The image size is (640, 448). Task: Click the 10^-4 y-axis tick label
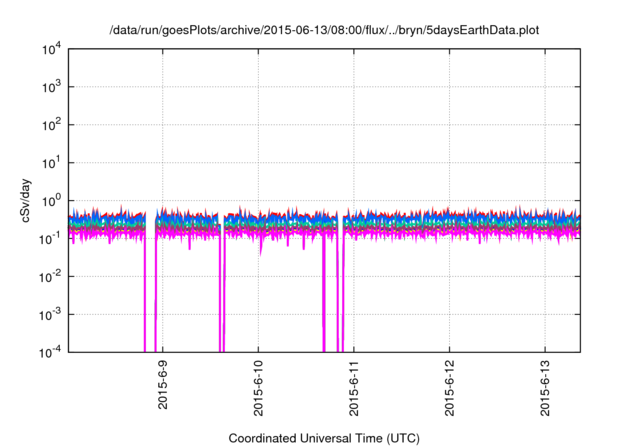click(x=51, y=352)
